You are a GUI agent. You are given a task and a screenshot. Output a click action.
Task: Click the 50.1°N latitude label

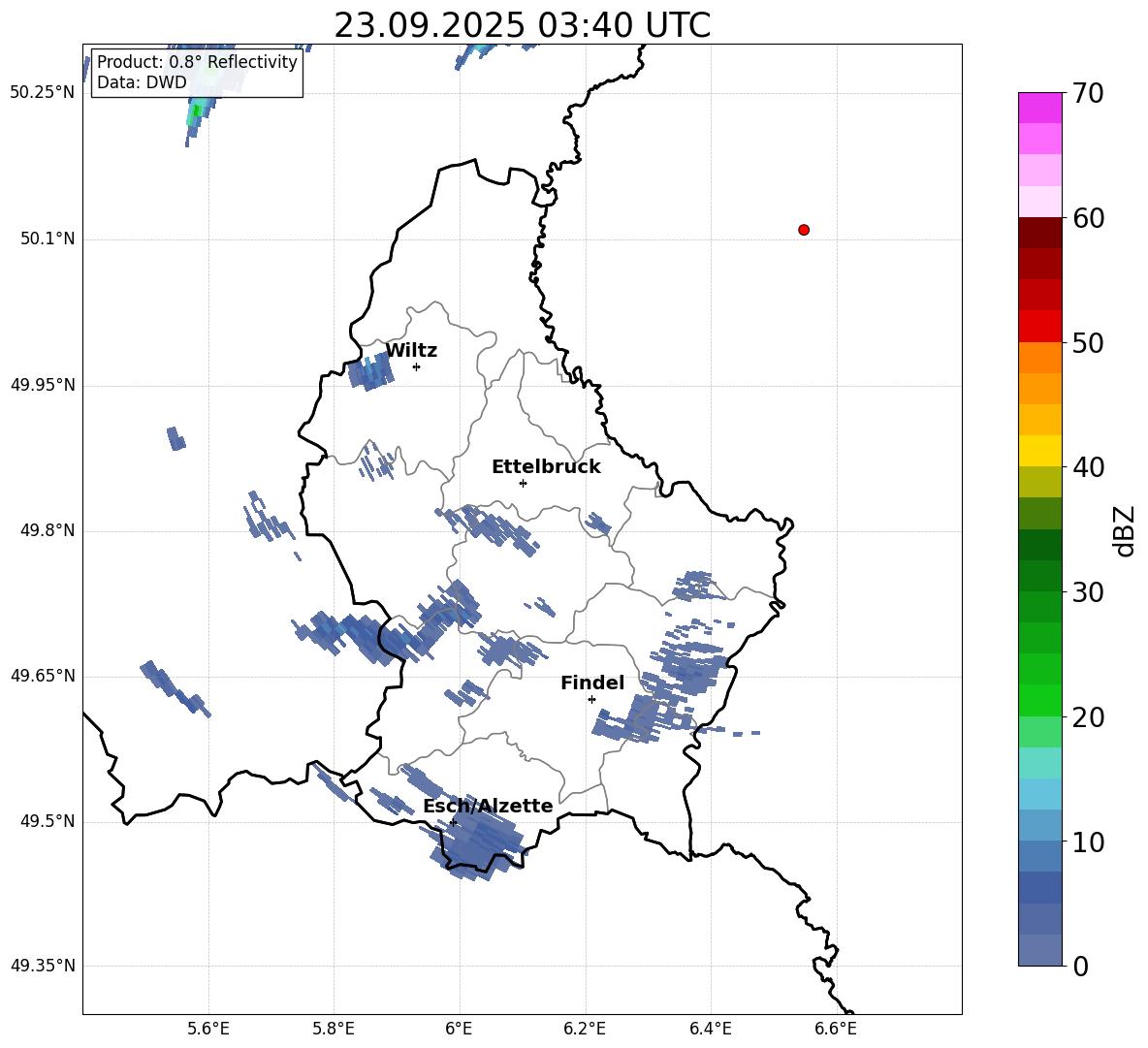point(48,238)
